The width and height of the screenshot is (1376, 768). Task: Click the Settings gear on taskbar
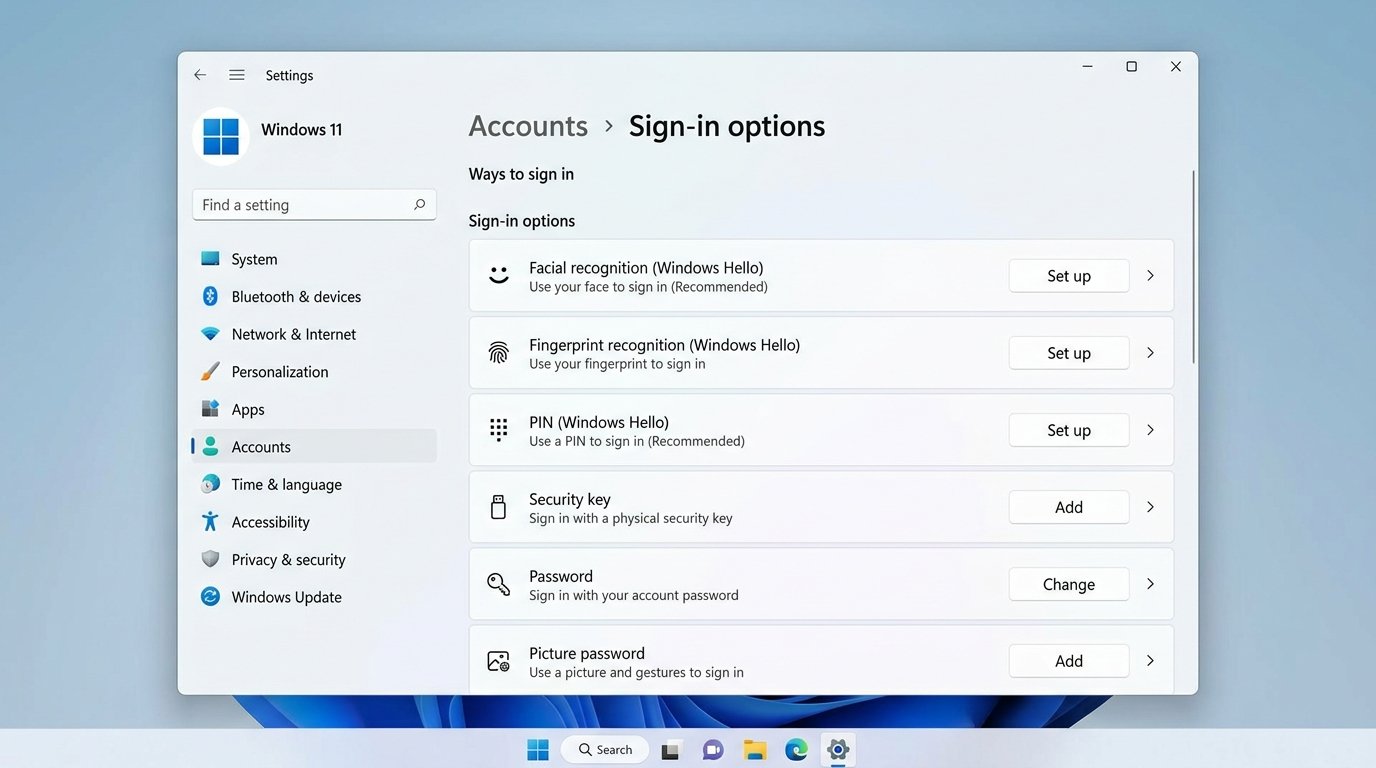[838, 750]
